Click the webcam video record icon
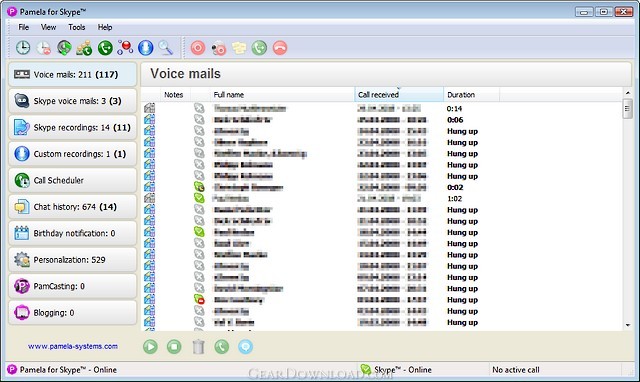Viewport: 640px width, 382px height. [x=219, y=48]
